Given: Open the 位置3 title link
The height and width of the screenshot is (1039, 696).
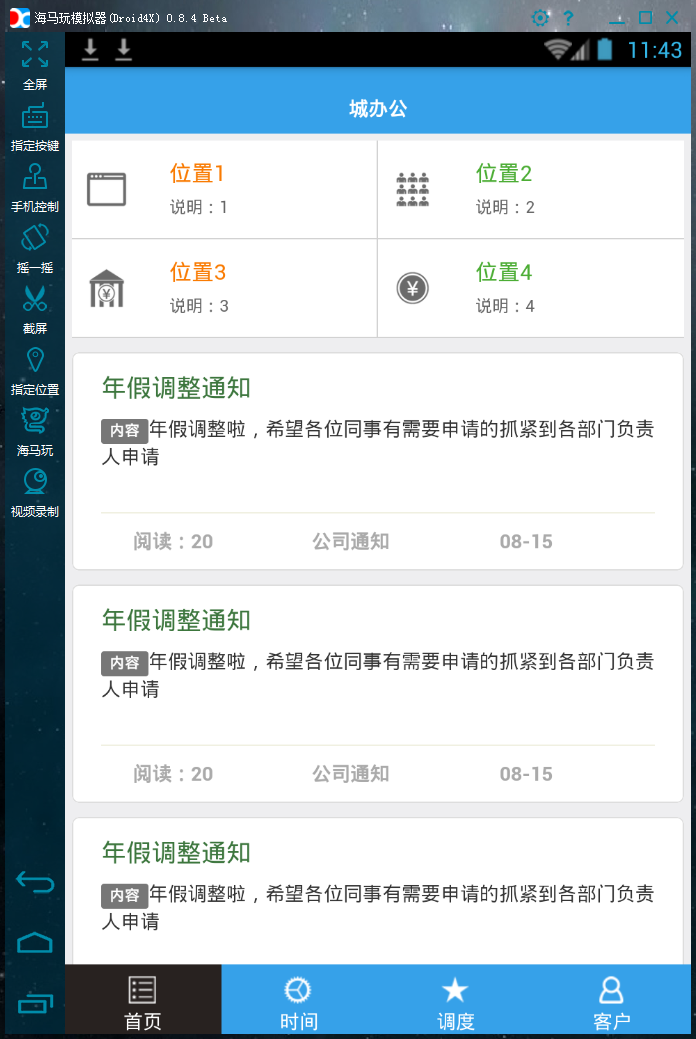Looking at the screenshot, I should click(198, 272).
